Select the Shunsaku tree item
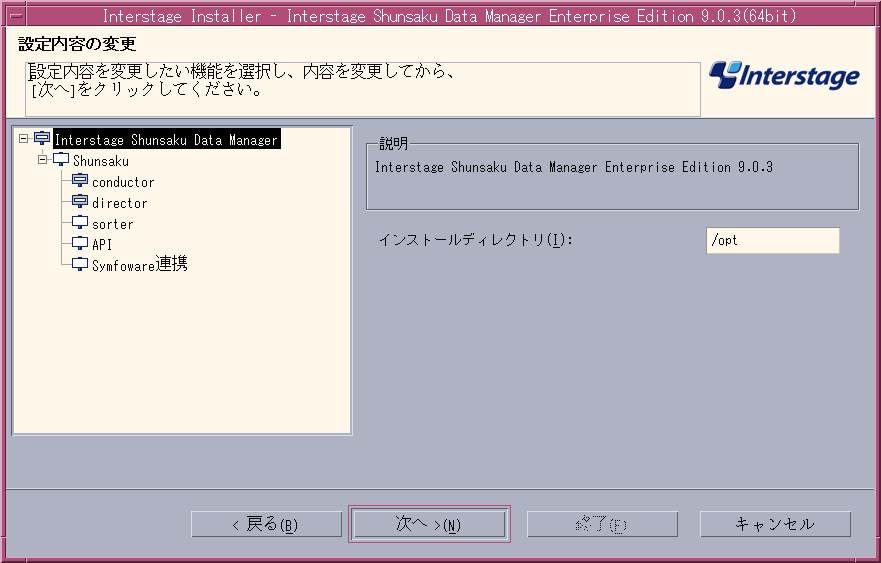Viewport: 881px width, 563px height. [101, 161]
